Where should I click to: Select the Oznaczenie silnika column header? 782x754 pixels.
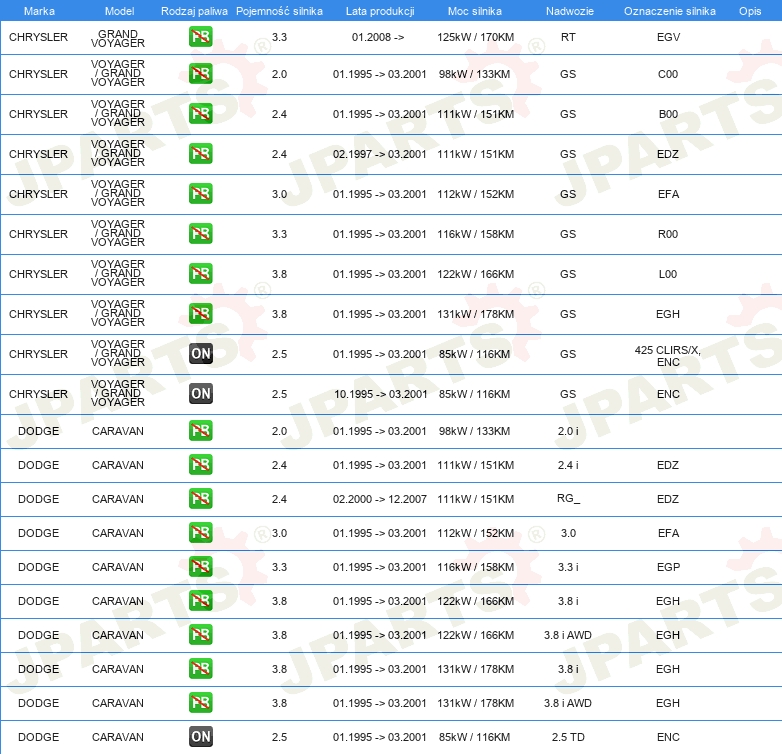669,10
